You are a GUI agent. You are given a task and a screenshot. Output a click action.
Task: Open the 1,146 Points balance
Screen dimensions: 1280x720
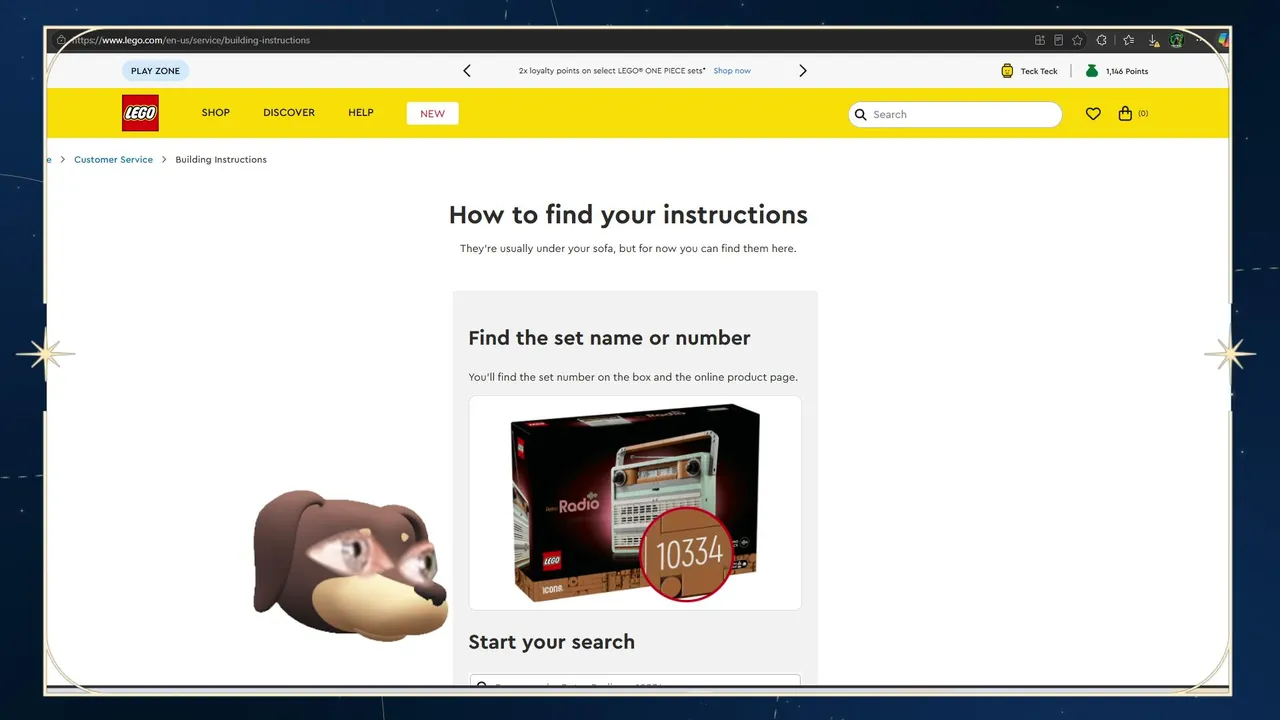pos(1127,72)
